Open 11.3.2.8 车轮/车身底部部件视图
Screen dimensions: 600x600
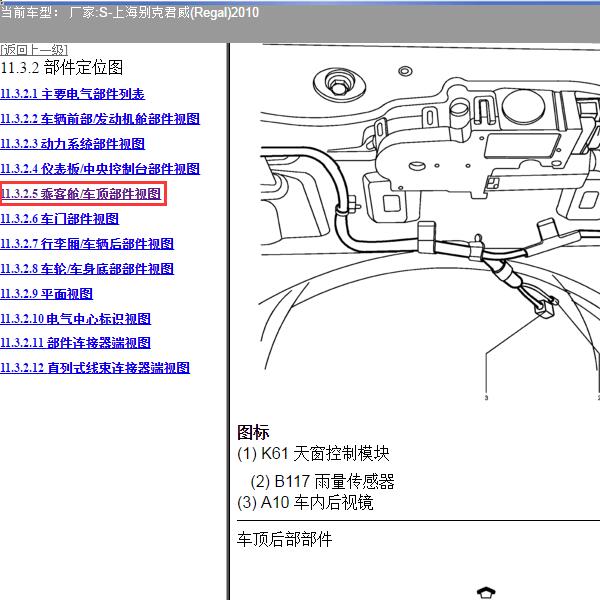pyautogui.click(x=87, y=269)
